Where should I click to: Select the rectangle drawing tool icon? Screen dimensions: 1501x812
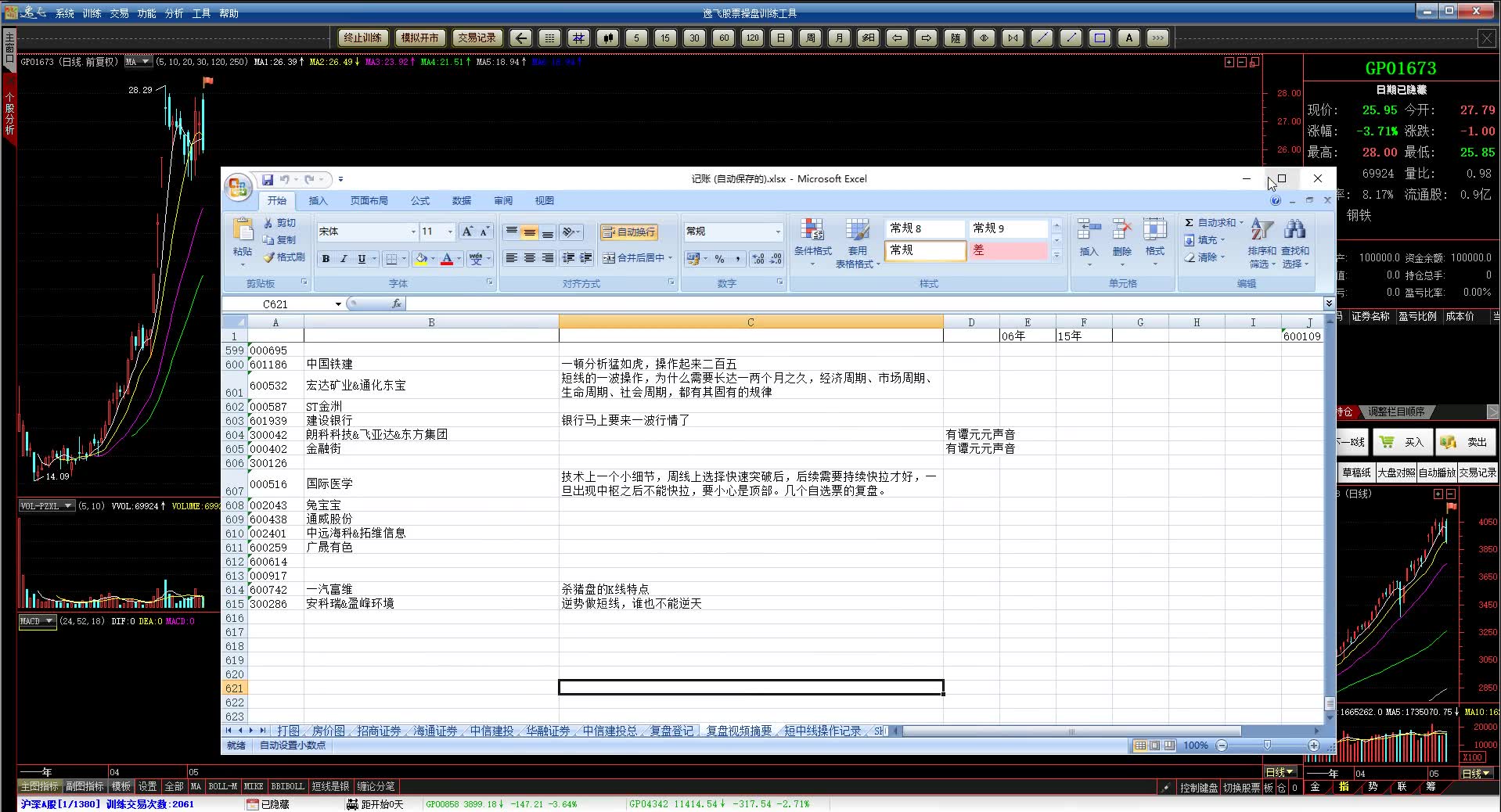(1100, 38)
